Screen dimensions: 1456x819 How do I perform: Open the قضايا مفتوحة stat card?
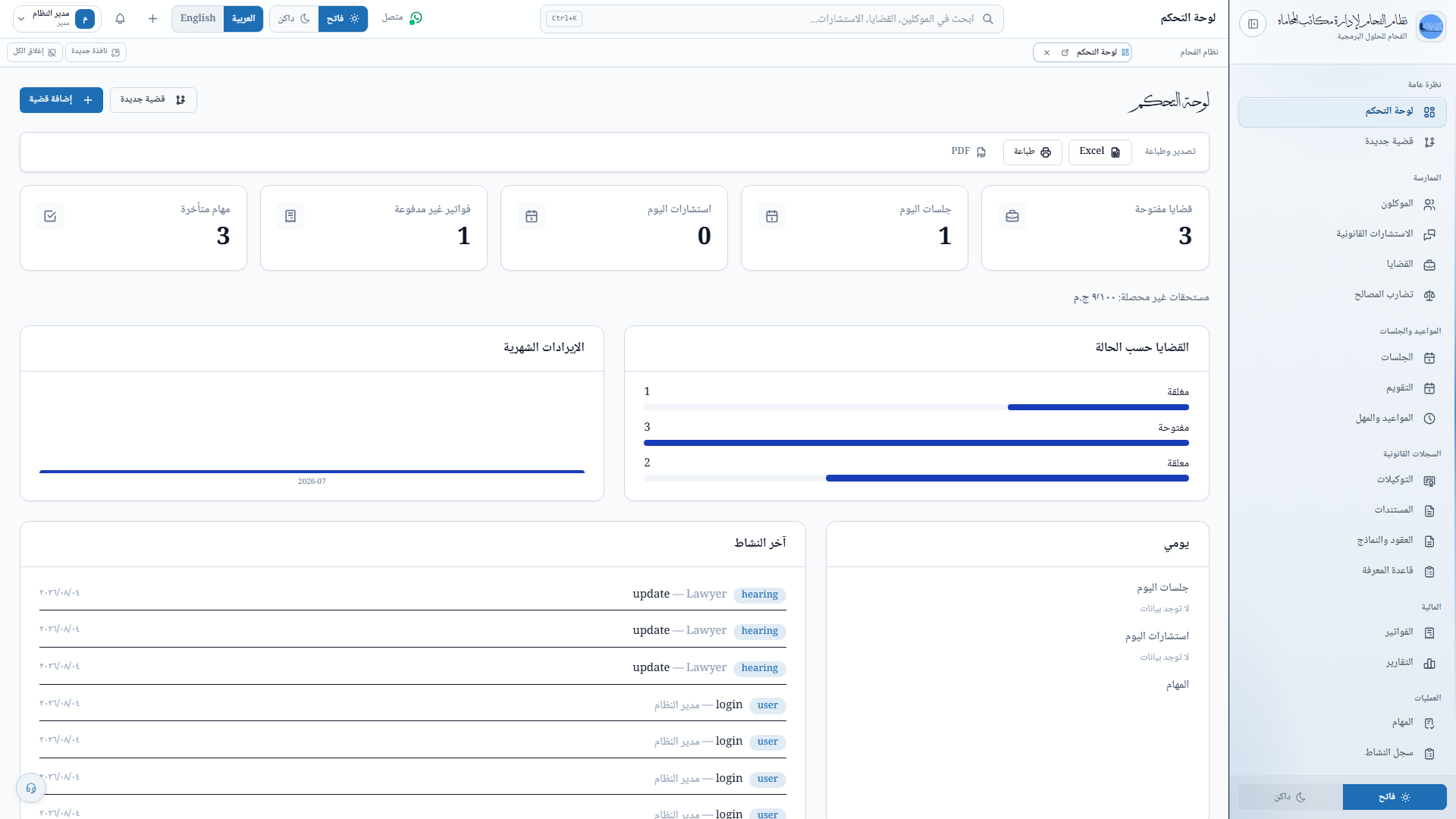click(x=1095, y=228)
